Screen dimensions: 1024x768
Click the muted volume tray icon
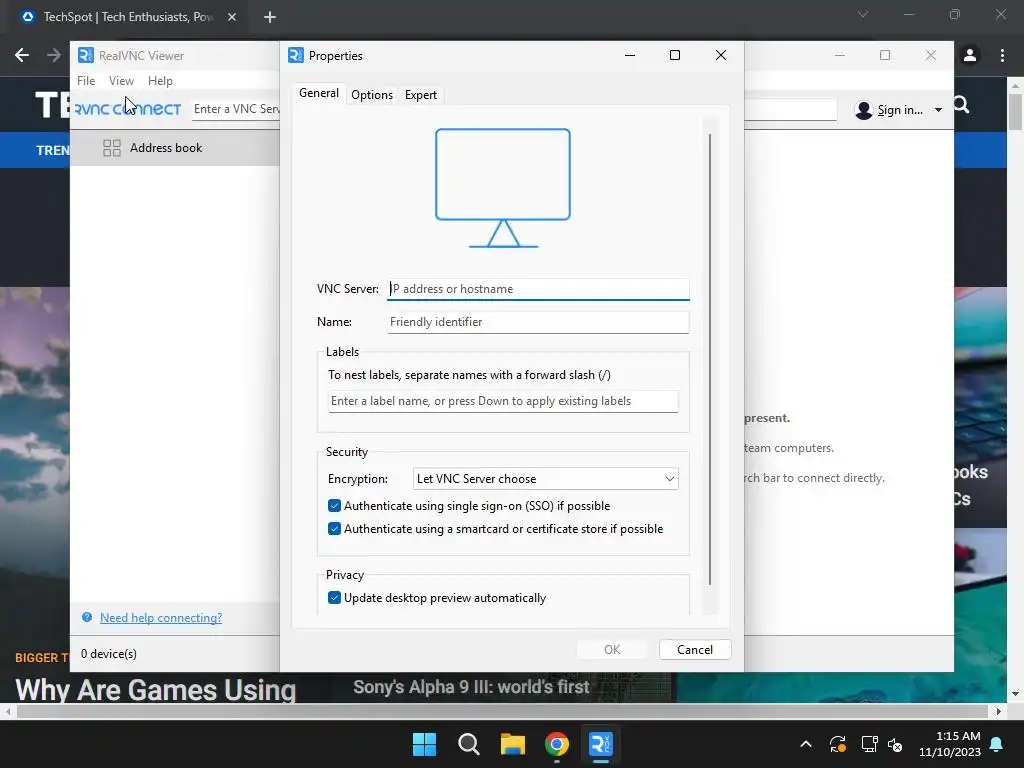click(895, 744)
